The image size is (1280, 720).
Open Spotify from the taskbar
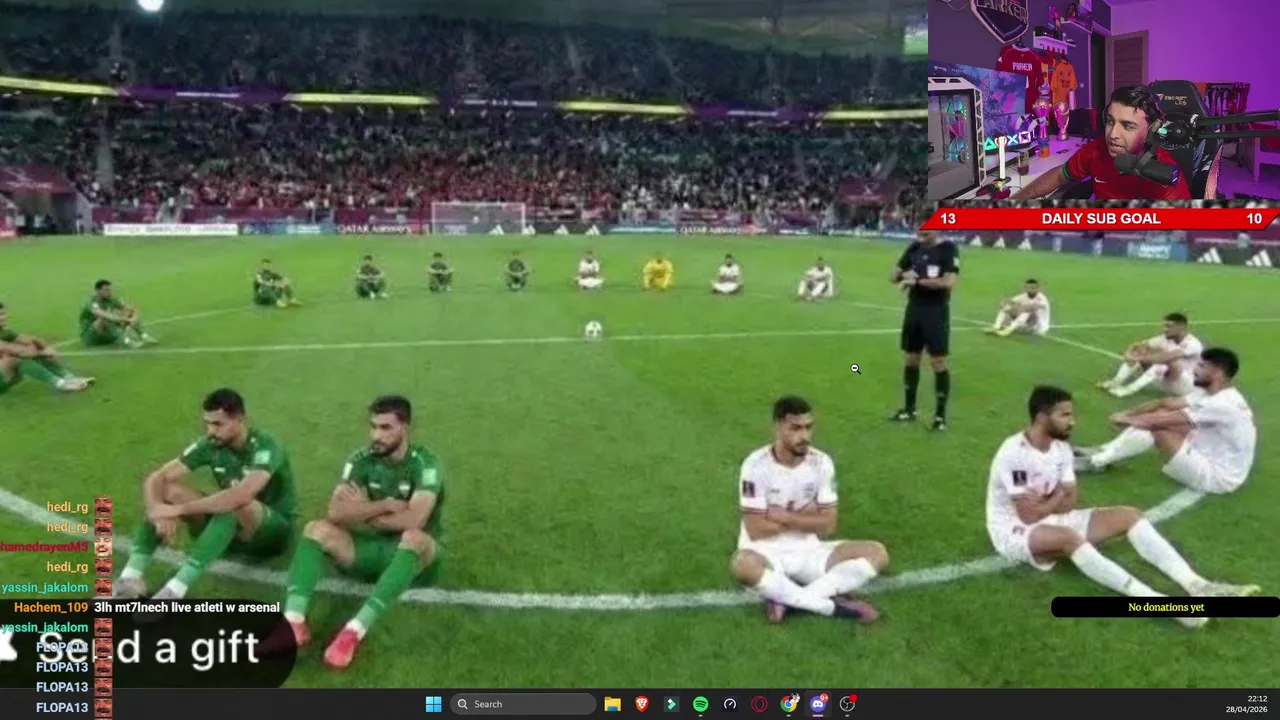coord(700,704)
